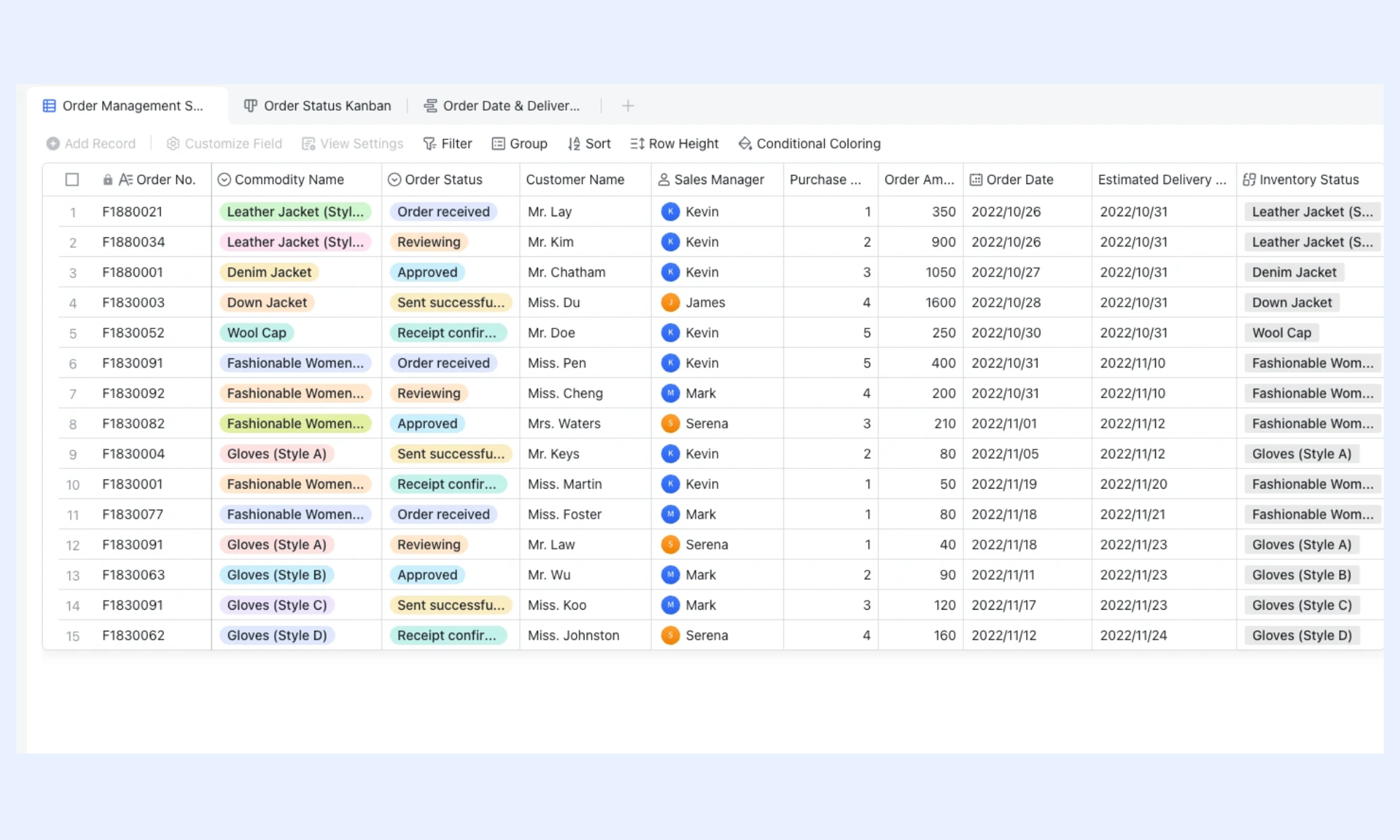The height and width of the screenshot is (840, 1400).
Task: Click the Sort arrows icon
Action: [574, 143]
